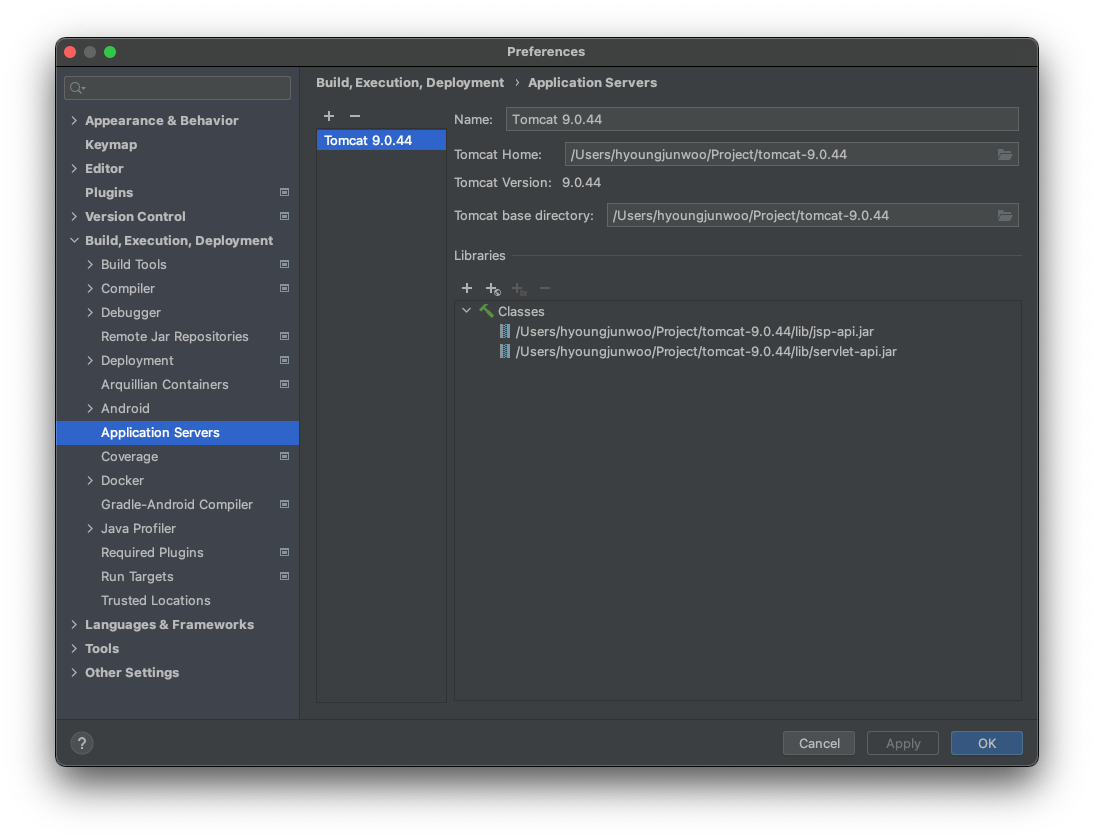Collapse the Classes library node
Viewport: 1094px width, 840px height.
click(x=466, y=311)
